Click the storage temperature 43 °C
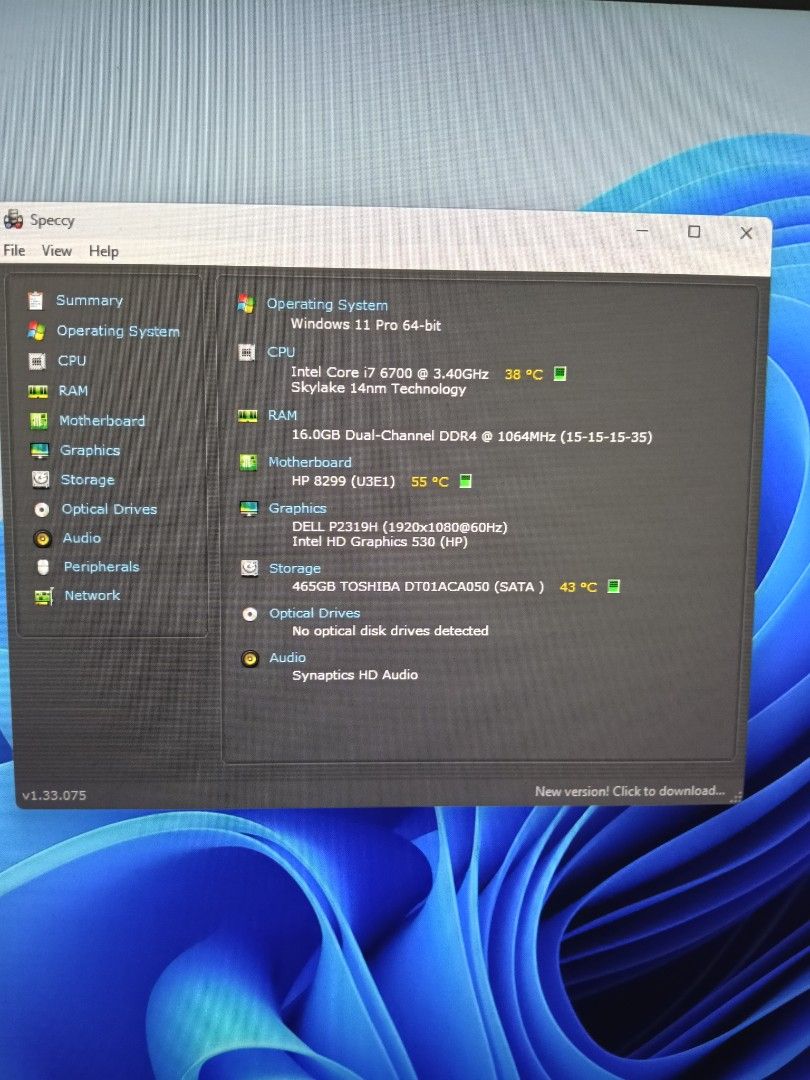Viewport: 810px width, 1080px height. point(579,587)
